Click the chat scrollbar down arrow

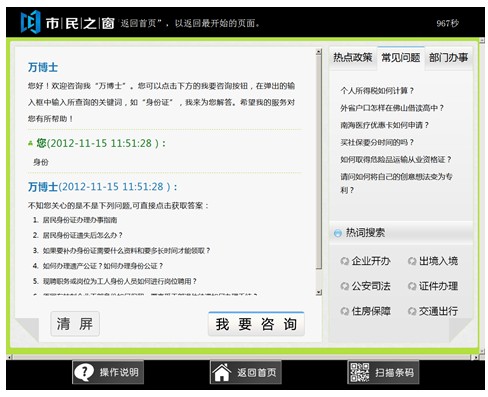pyautogui.click(x=319, y=292)
